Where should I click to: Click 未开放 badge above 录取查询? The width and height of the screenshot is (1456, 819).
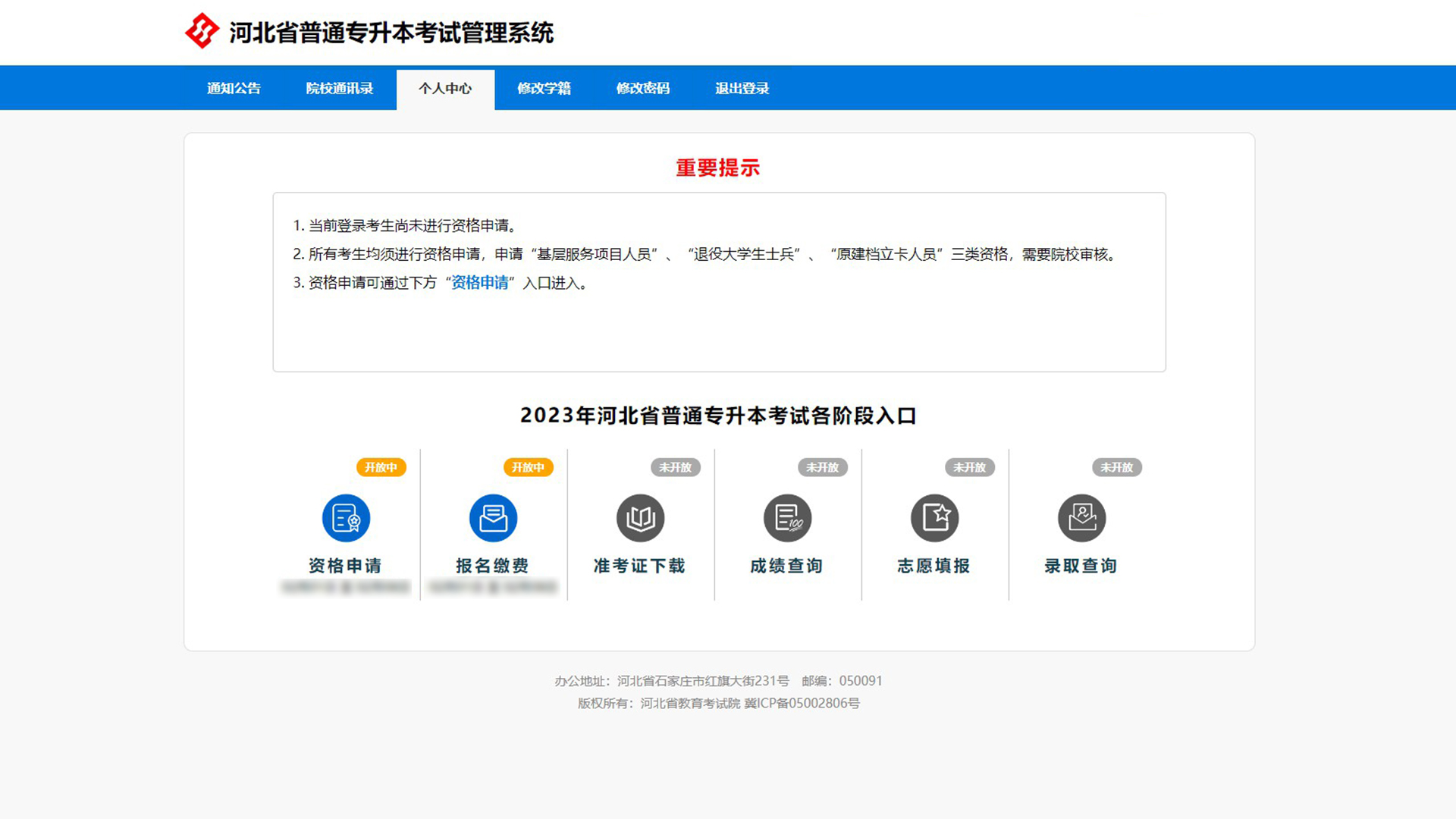1116,467
